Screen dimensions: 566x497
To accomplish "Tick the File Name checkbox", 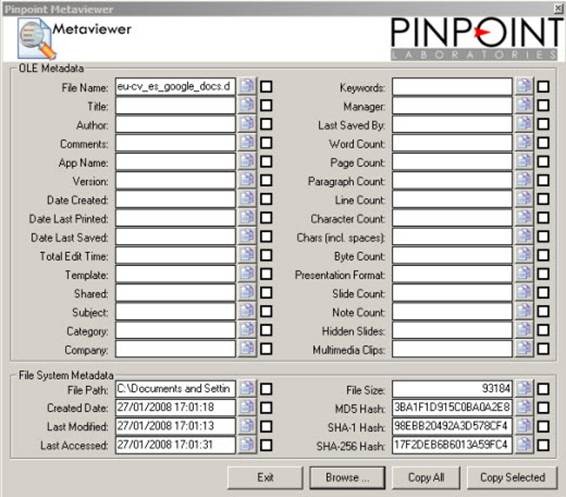I will pyautogui.click(x=266, y=87).
